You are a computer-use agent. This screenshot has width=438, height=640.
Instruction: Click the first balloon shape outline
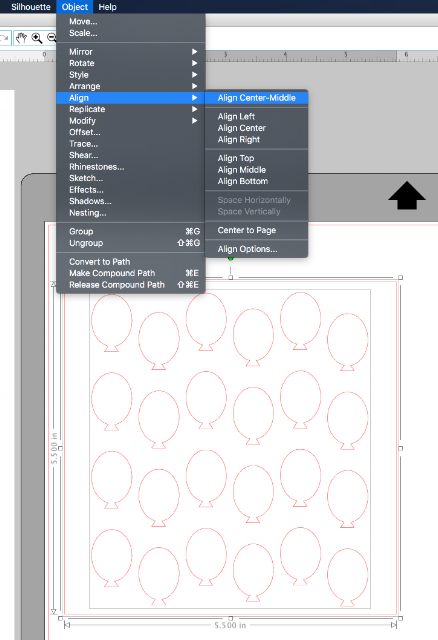(111, 323)
